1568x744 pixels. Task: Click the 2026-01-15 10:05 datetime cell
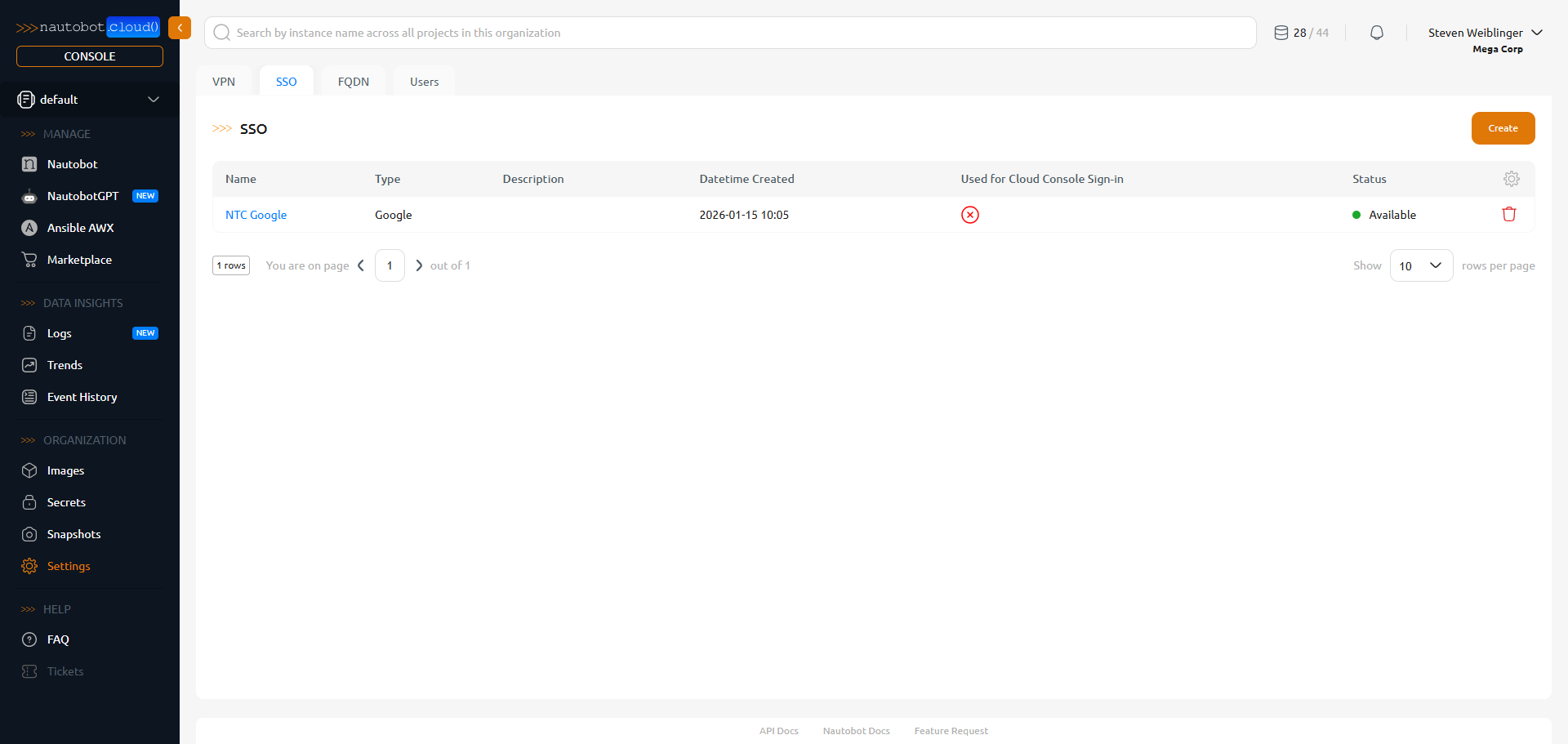point(744,215)
